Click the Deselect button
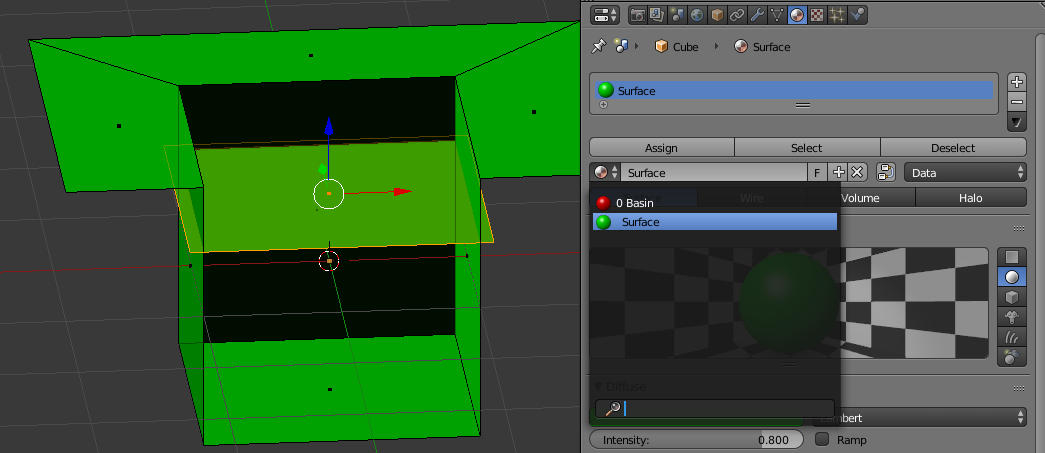This screenshot has width=1045, height=453. [953, 148]
